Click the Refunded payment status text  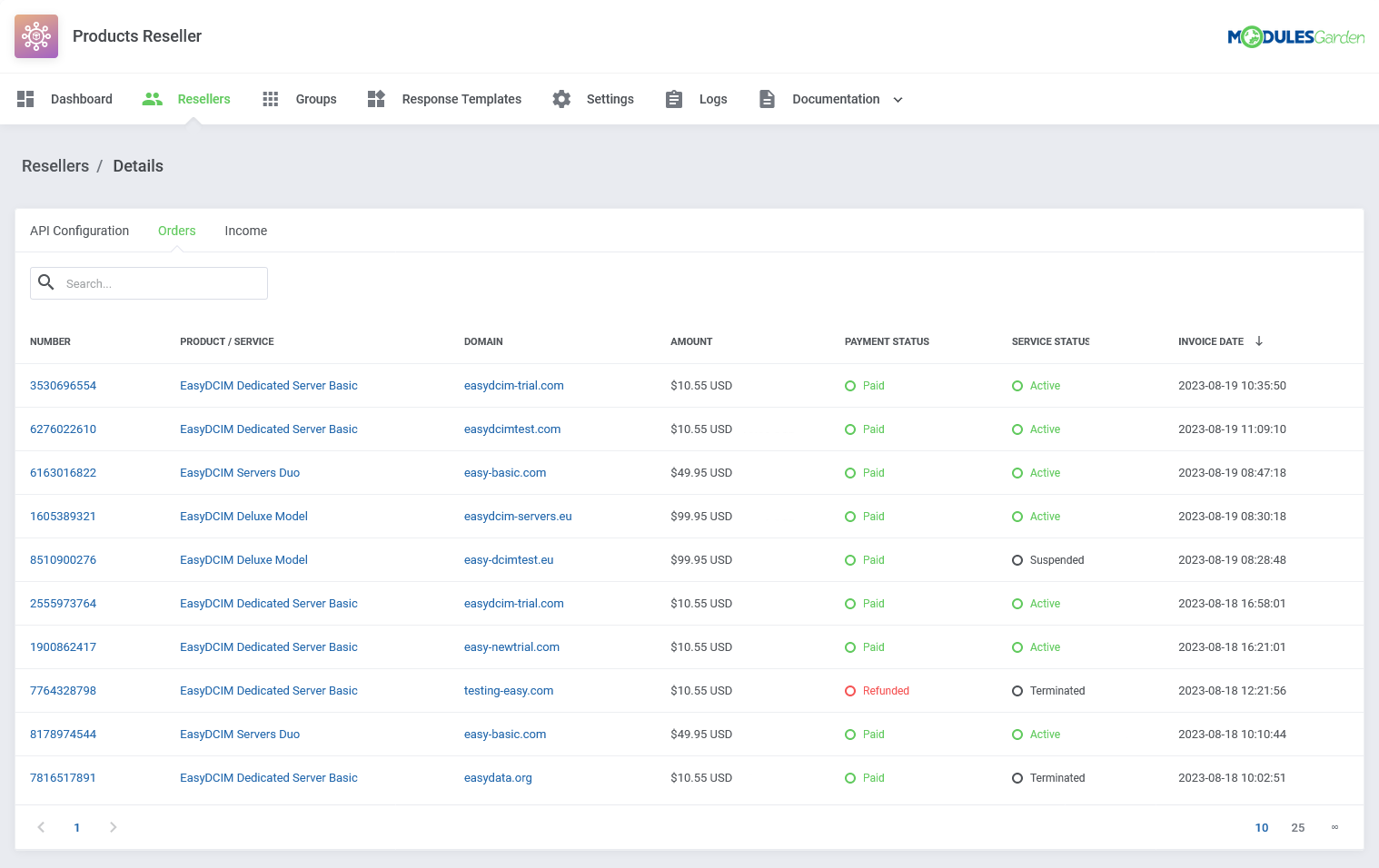886,691
